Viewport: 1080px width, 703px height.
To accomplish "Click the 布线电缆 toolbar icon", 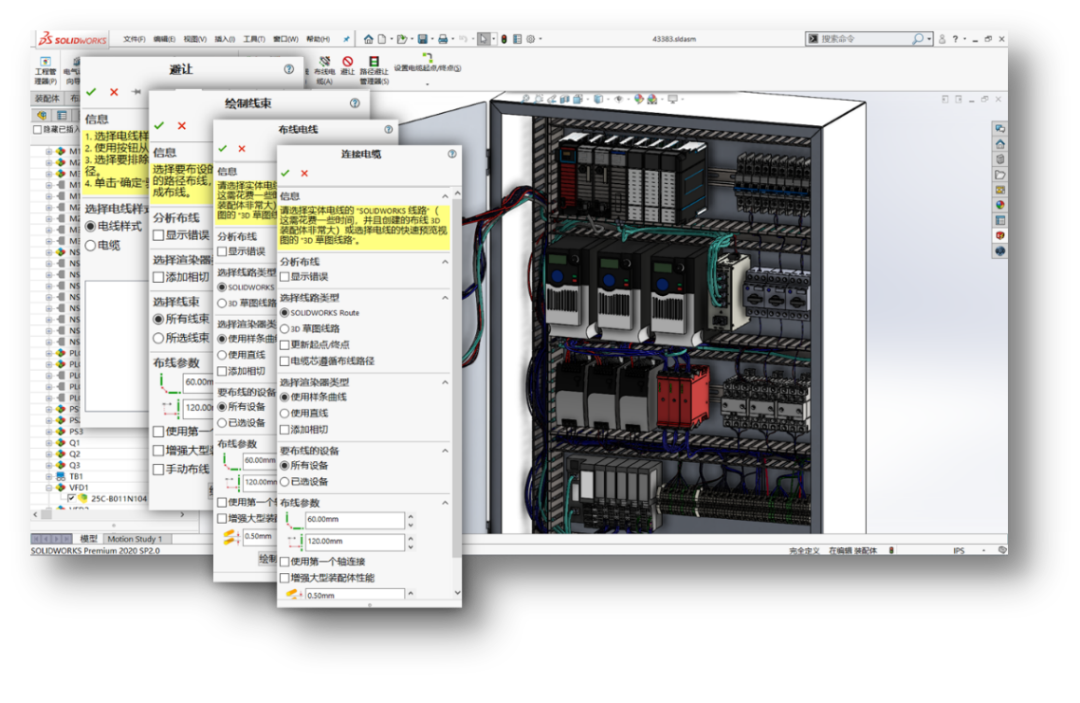I will (324, 70).
